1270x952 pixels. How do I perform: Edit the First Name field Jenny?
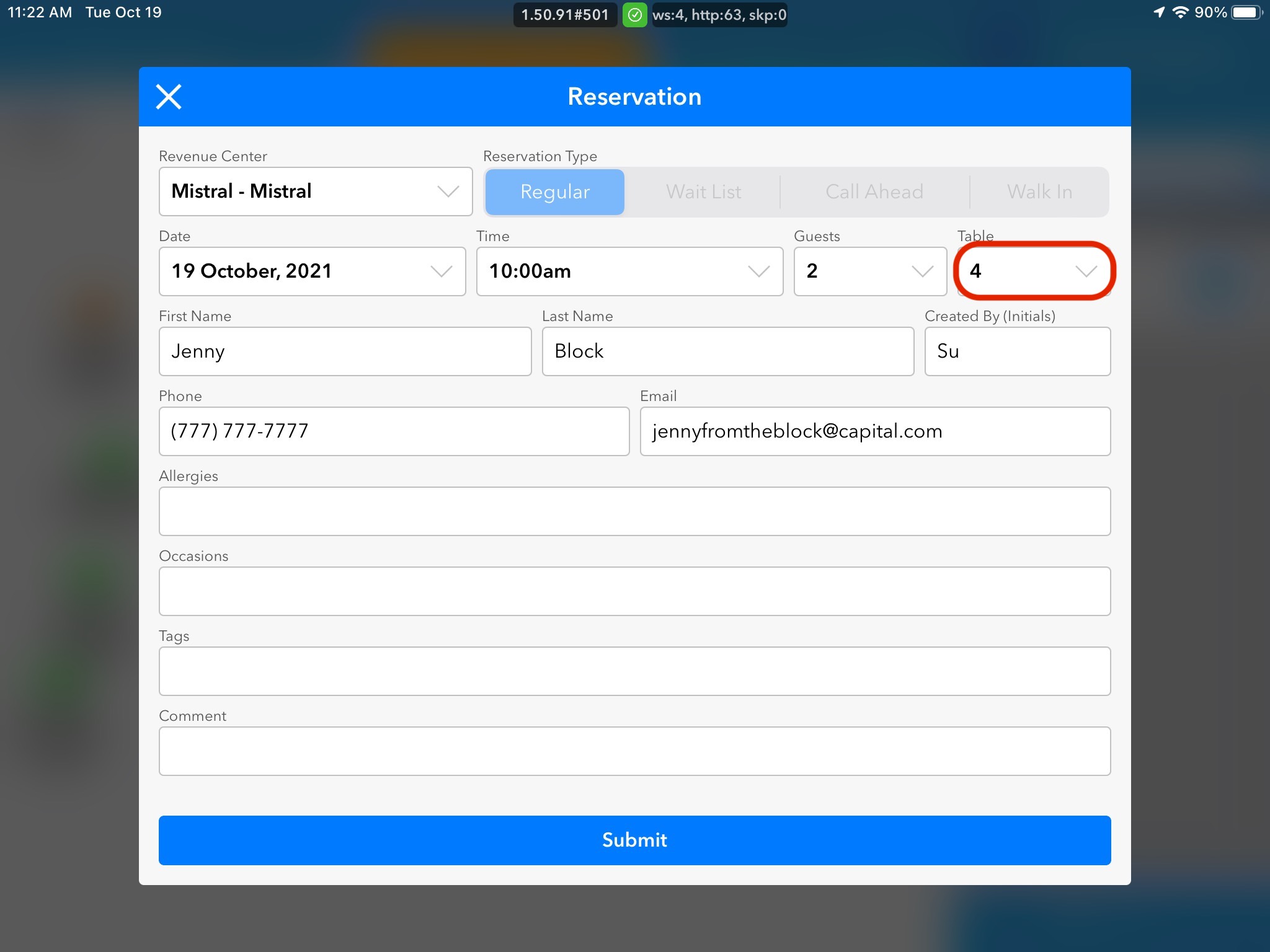345,351
